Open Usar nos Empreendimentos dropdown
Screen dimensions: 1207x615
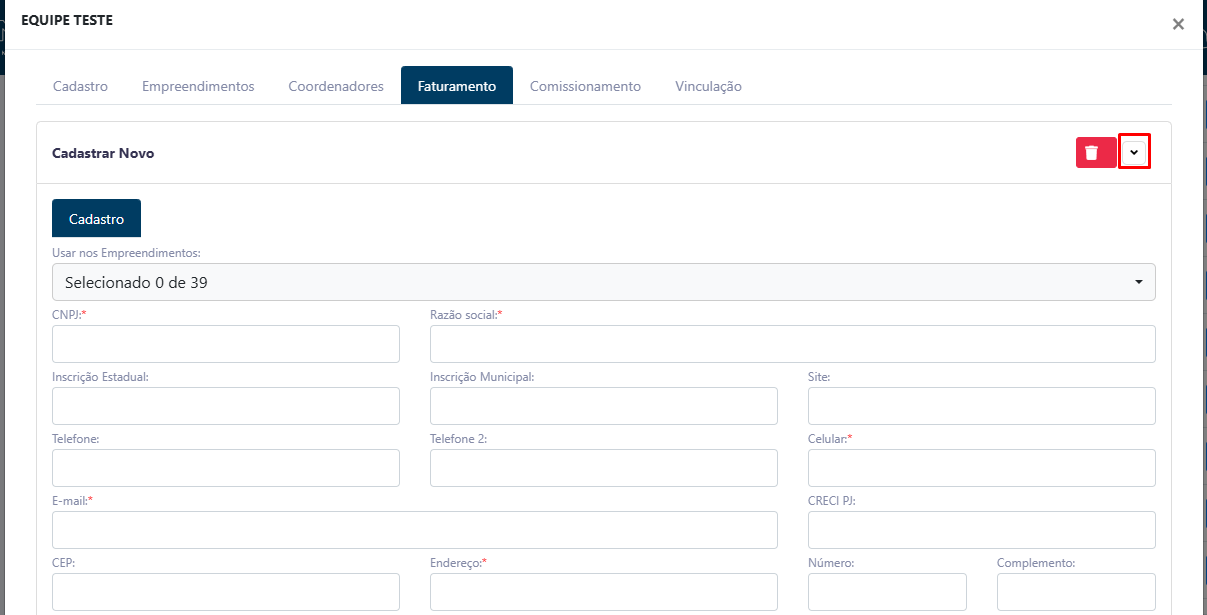coord(604,282)
